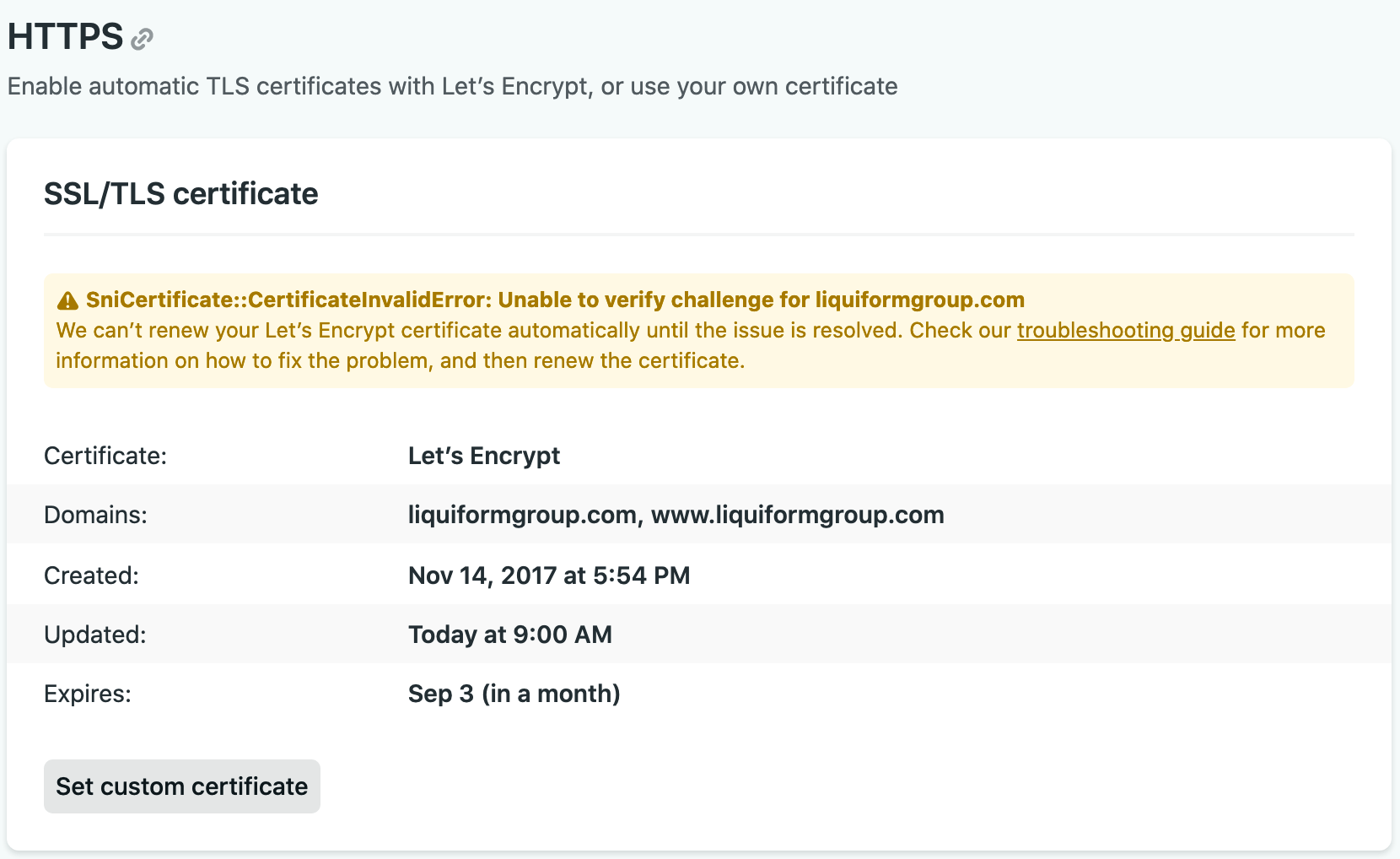The width and height of the screenshot is (1400, 859).
Task: Click the Nov 14, 2017 created date
Action: 548,575
